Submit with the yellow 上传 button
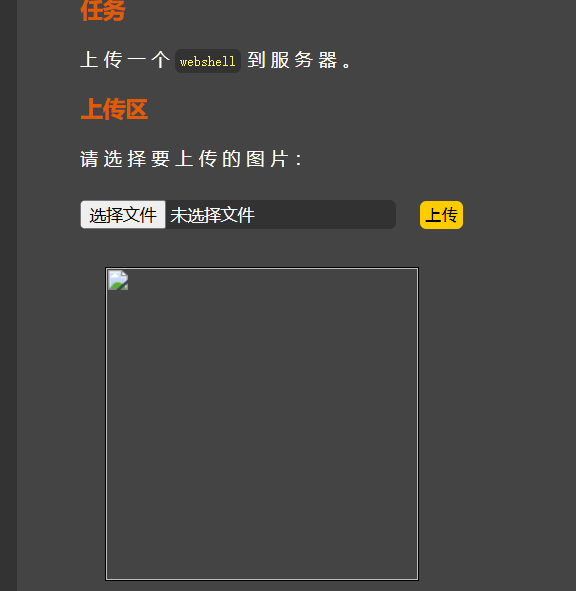 click(441, 215)
